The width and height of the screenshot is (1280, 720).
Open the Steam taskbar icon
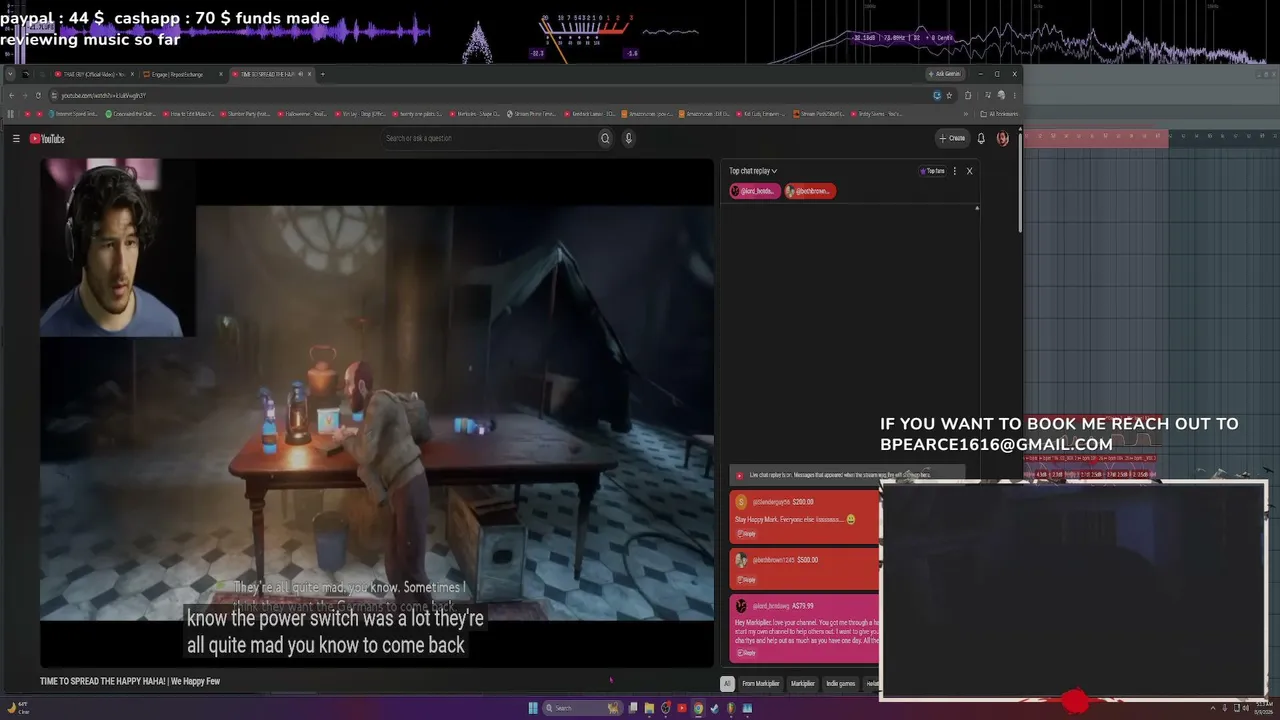[714, 708]
